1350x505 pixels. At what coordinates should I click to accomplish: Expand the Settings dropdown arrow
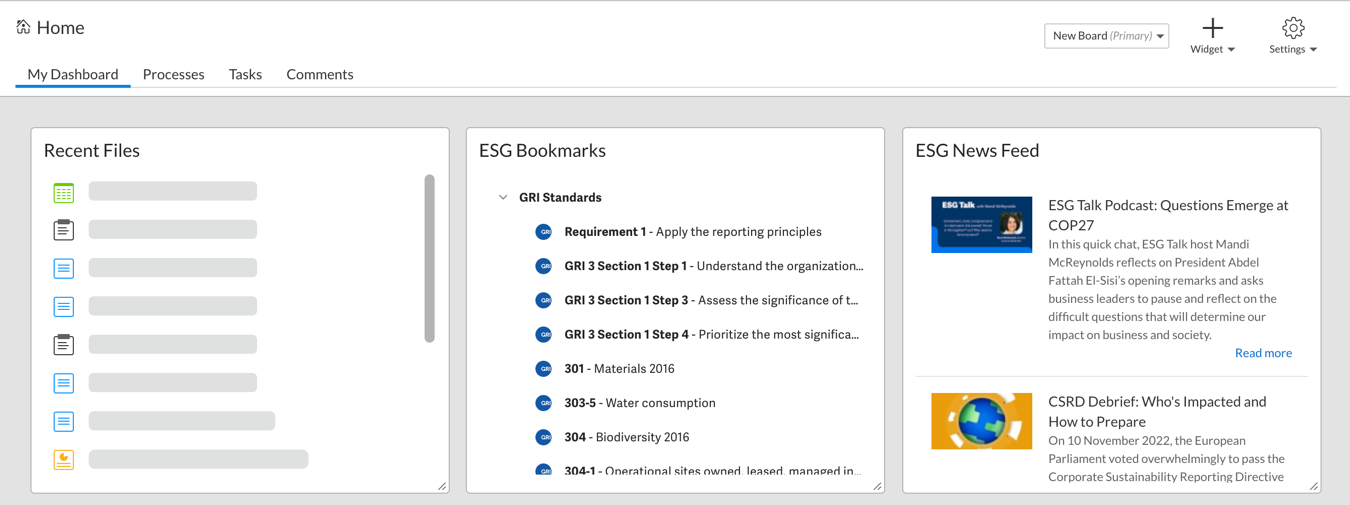[1313, 50]
